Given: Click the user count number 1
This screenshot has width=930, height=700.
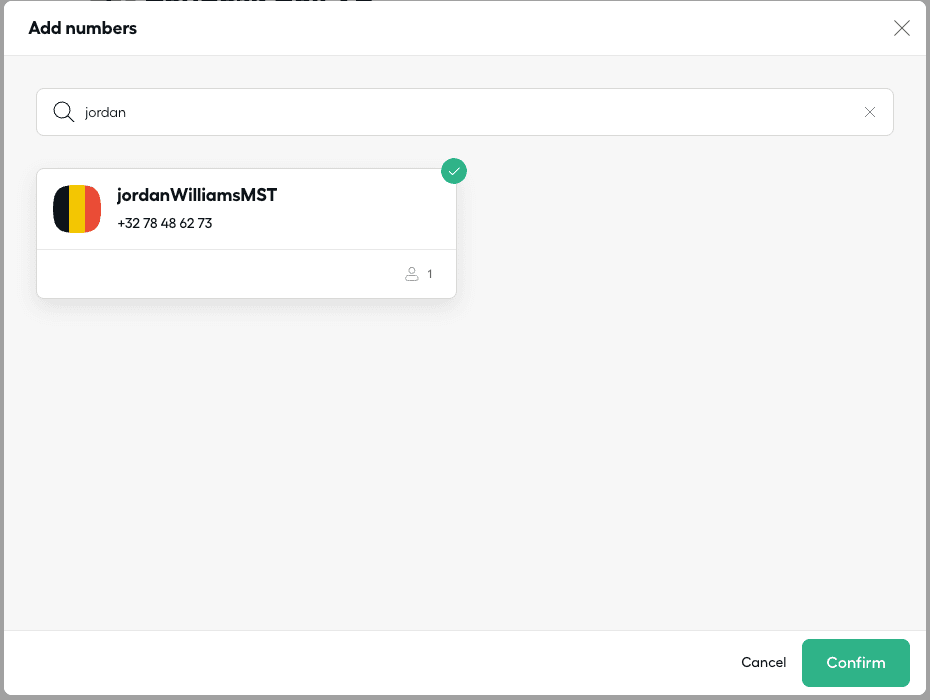Looking at the screenshot, I should (430, 274).
